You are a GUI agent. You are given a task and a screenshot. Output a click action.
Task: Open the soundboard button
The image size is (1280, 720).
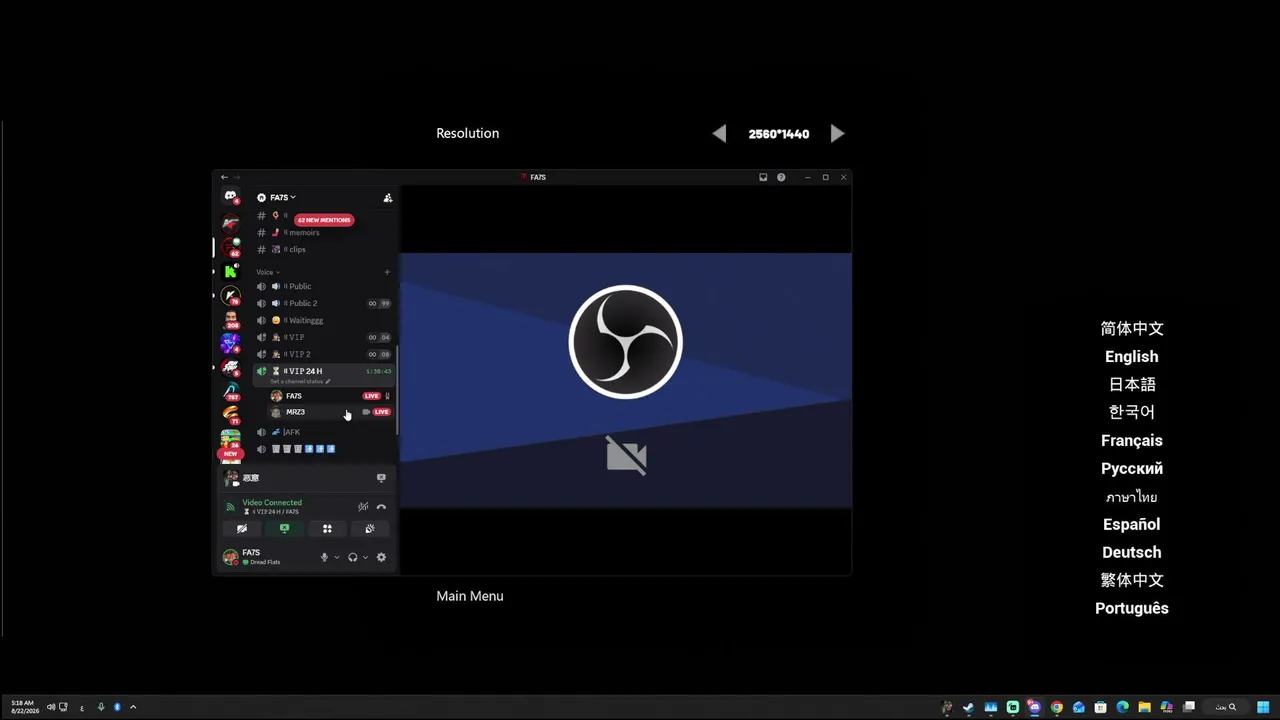(370, 529)
